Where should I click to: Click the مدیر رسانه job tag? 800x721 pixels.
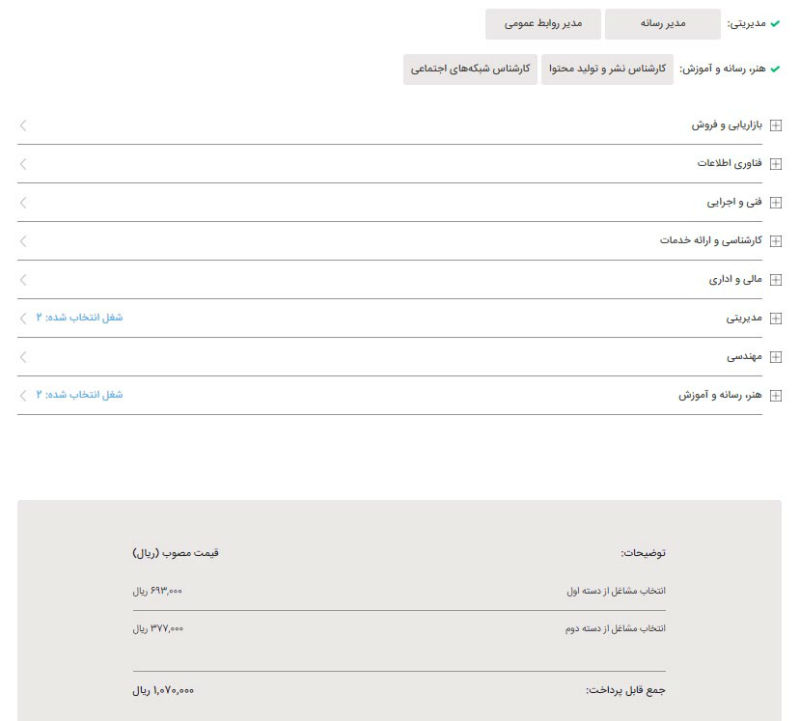[x=663, y=23]
